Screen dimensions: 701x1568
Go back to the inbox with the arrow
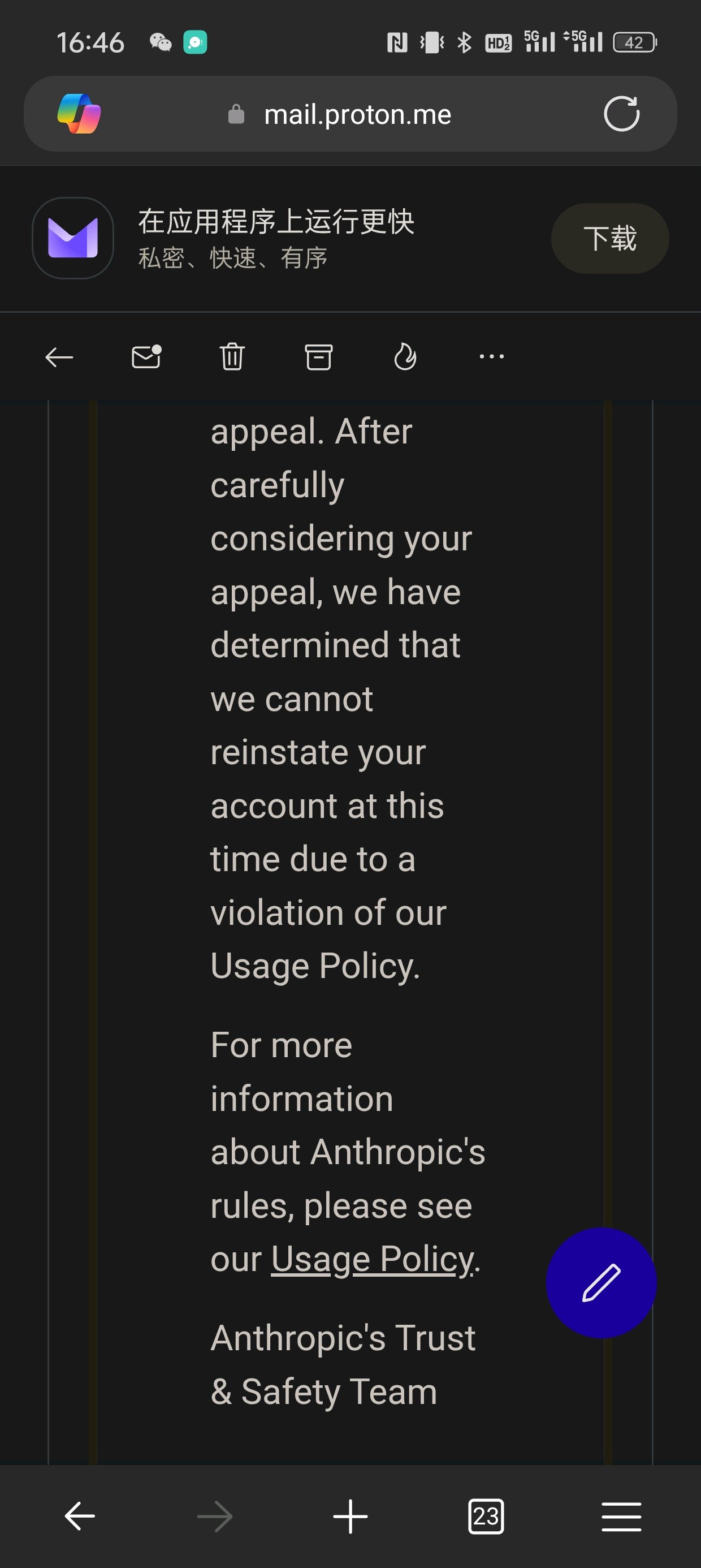[x=59, y=357]
